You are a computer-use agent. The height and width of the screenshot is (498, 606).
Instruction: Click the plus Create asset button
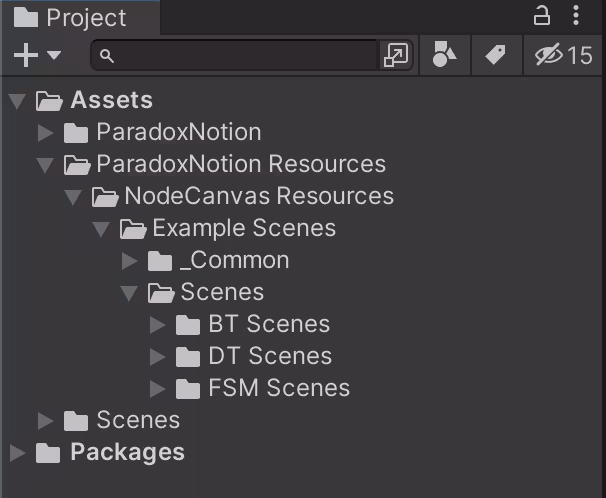(x=26, y=55)
